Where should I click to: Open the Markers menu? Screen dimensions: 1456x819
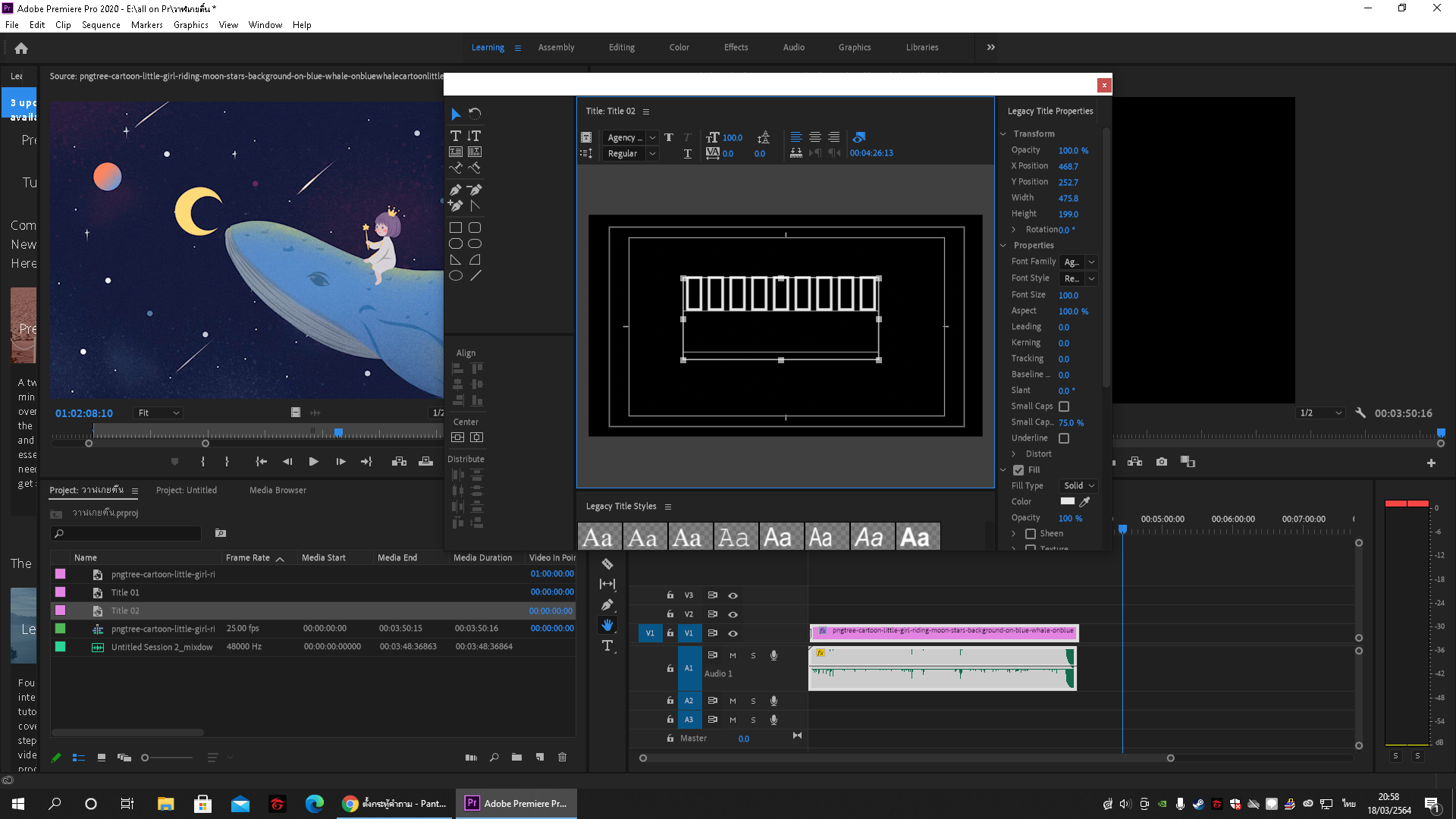pyautogui.click(x=147, y=25)
